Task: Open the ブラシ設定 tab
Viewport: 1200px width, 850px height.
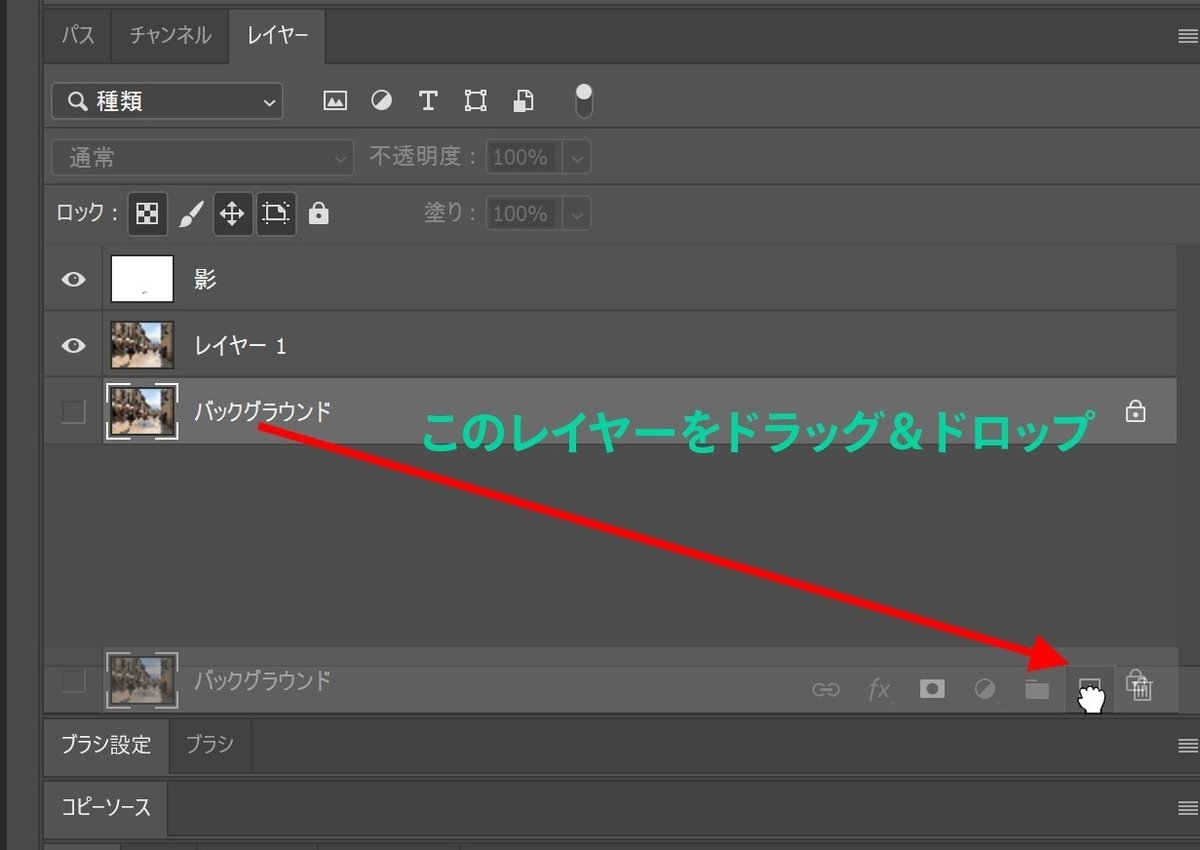Action: click(106, 744)
